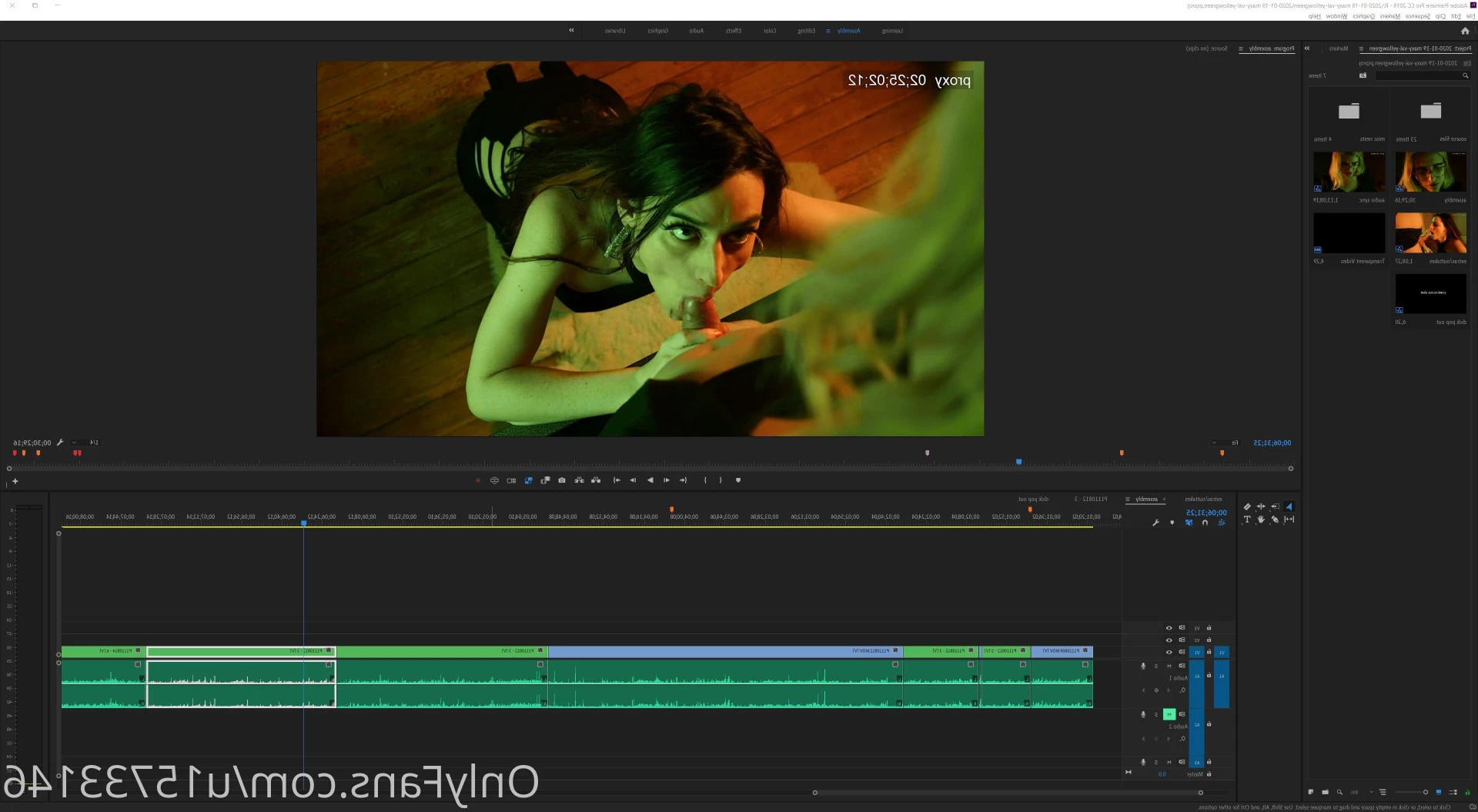Open timeline display settings wrench
The image size is (1478, 812).
(1155, 523)
